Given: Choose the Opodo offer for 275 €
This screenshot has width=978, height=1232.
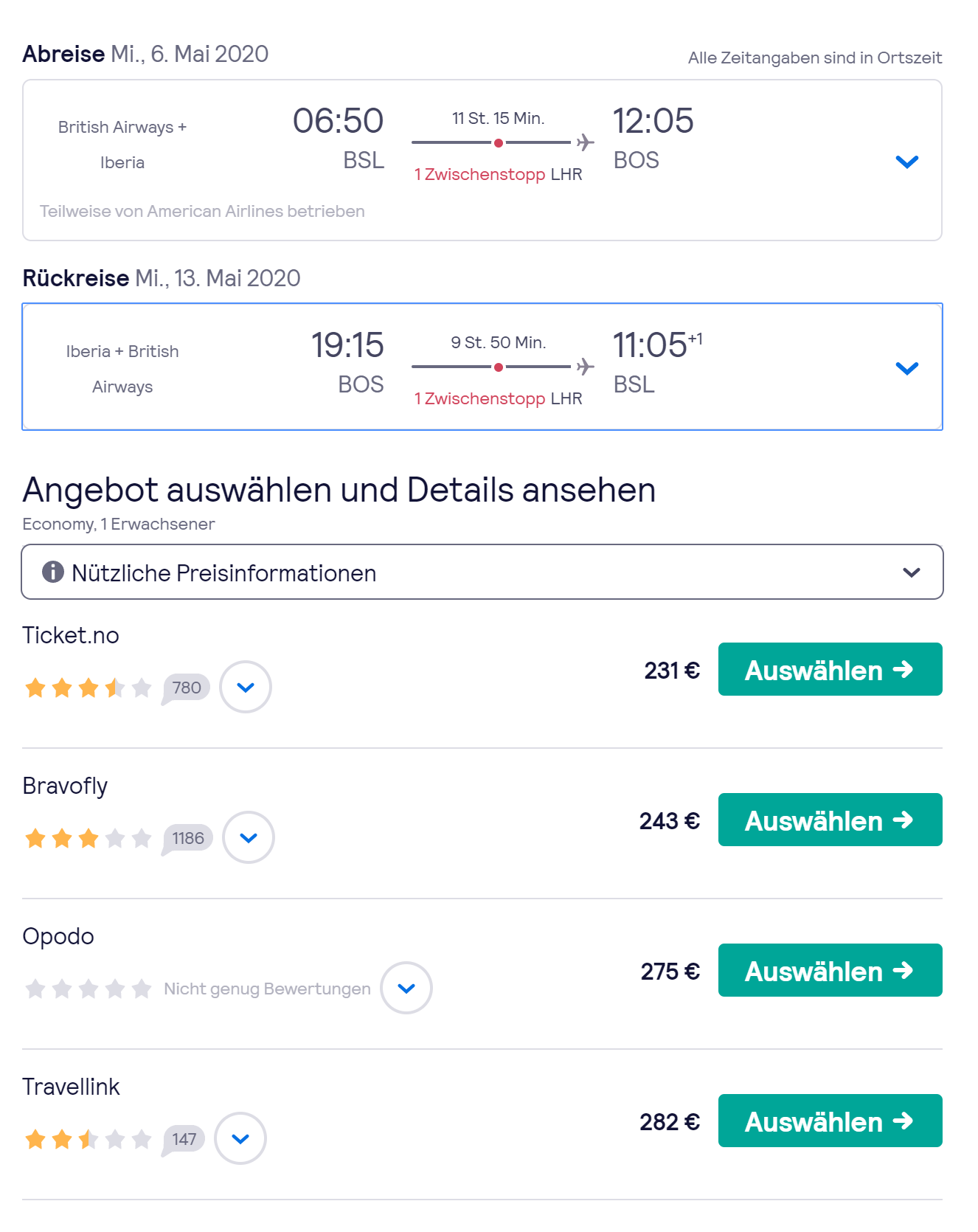Looking at the screenshot, I should tap(830, 971).
